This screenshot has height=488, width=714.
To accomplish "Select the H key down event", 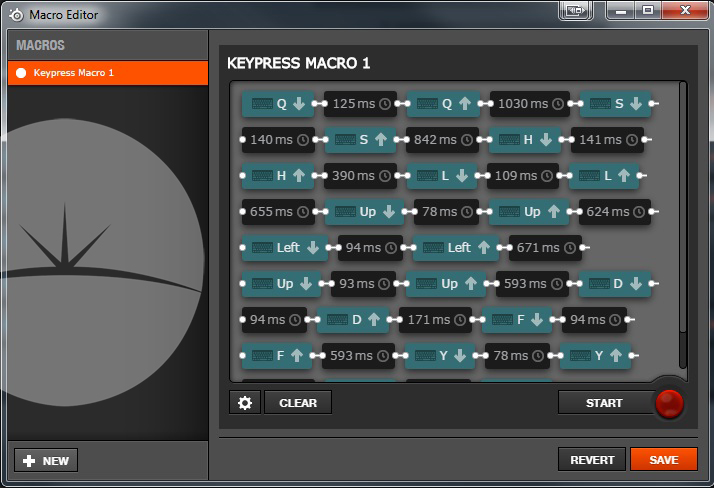I will pyautogui.click(x=525, y=140).
